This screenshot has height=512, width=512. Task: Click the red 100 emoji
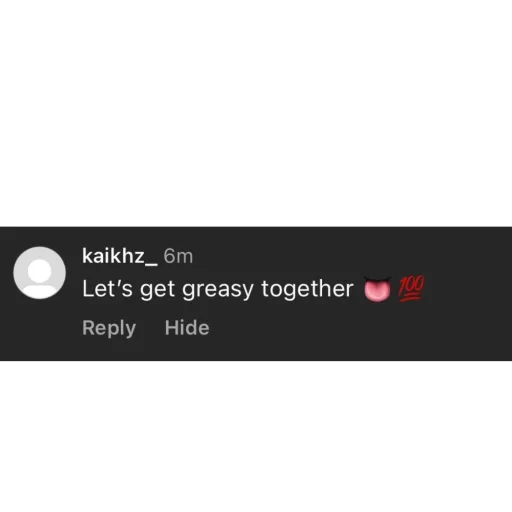pos(411,288)
